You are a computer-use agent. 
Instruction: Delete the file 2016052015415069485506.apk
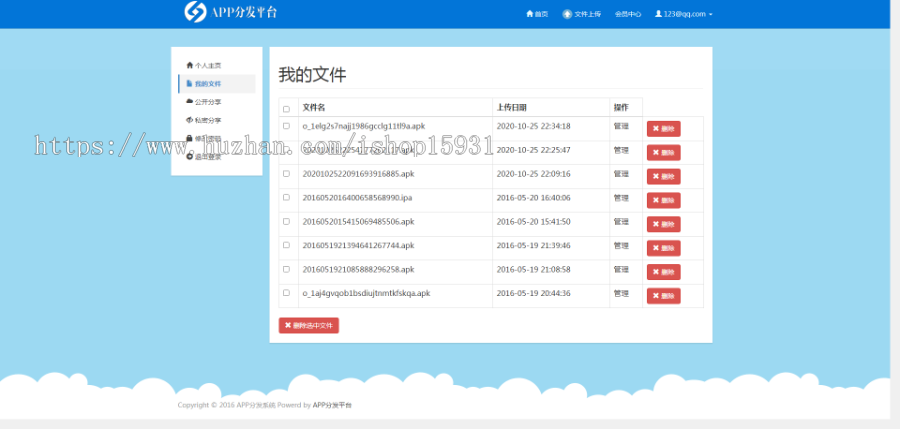point(663,224)
